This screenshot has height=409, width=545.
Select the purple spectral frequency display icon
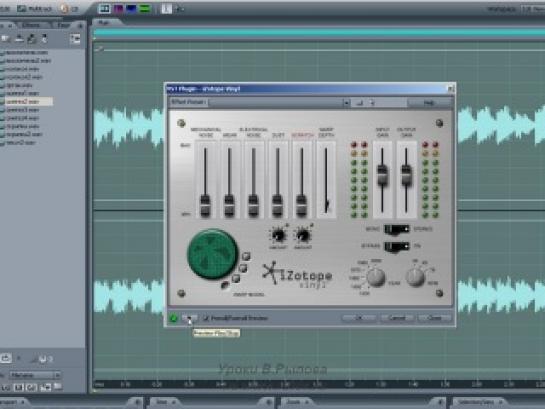[x=118, y=8]
